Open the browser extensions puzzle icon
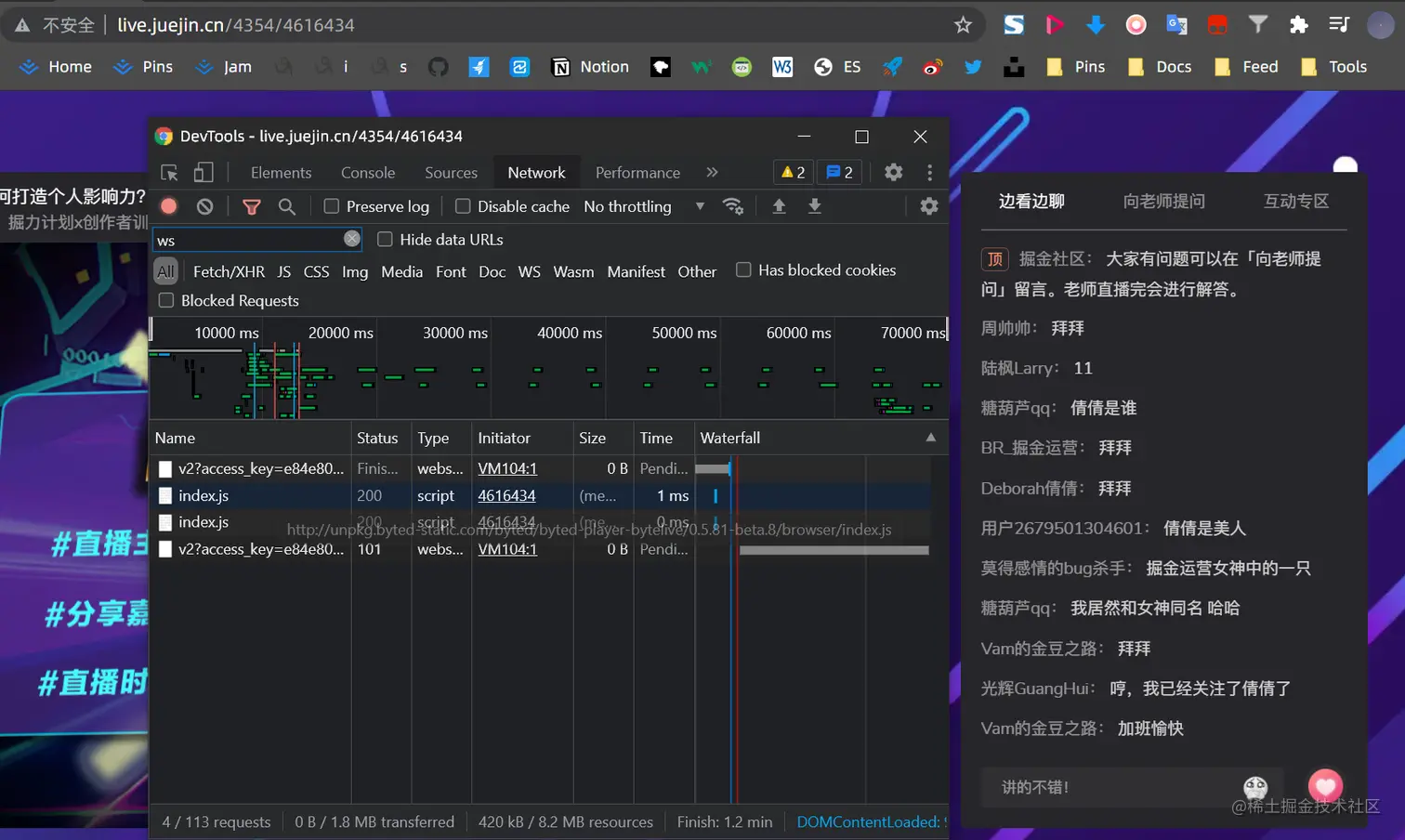This screenshot has width=1405, height=840. [1299, 25]
